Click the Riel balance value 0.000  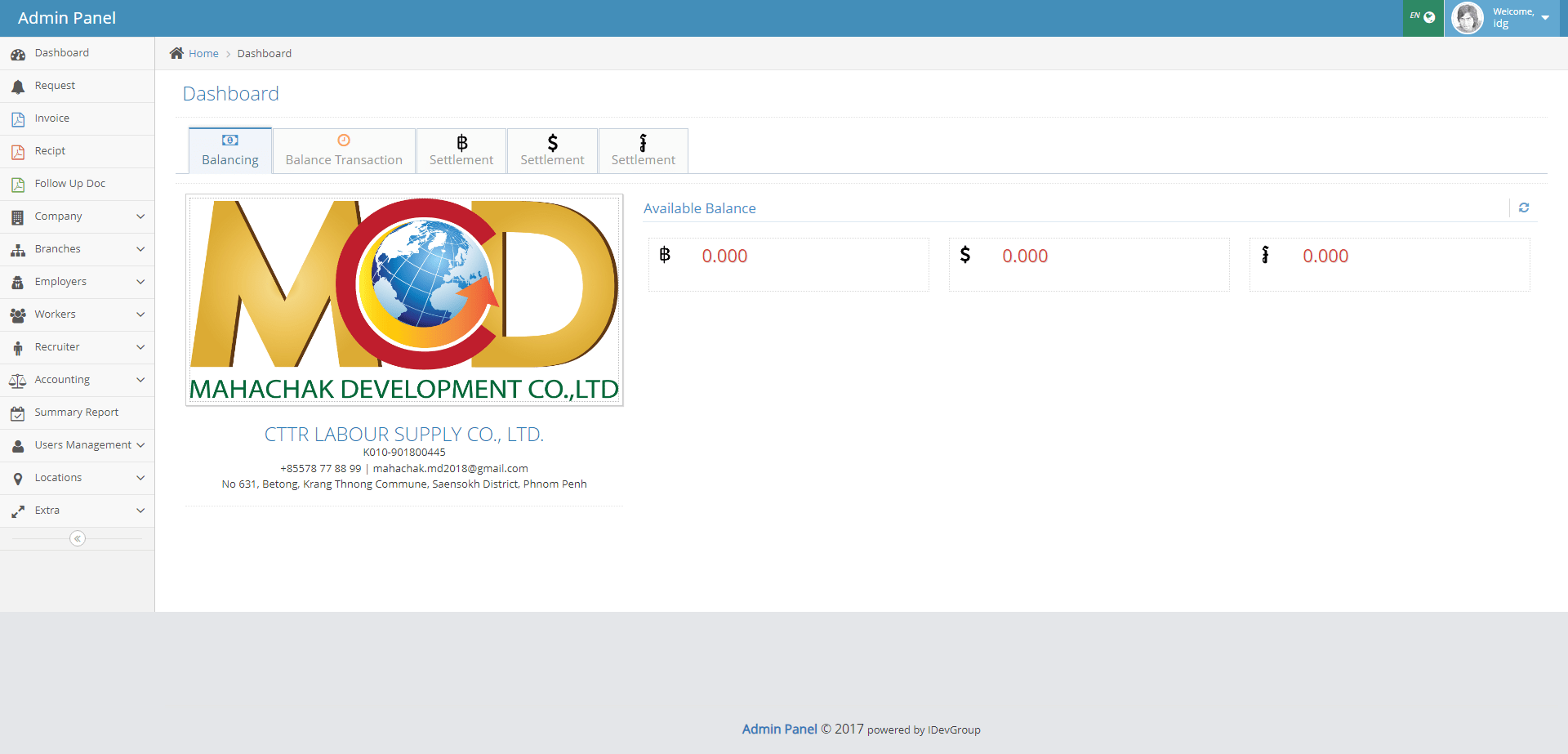pos(1325,256)
